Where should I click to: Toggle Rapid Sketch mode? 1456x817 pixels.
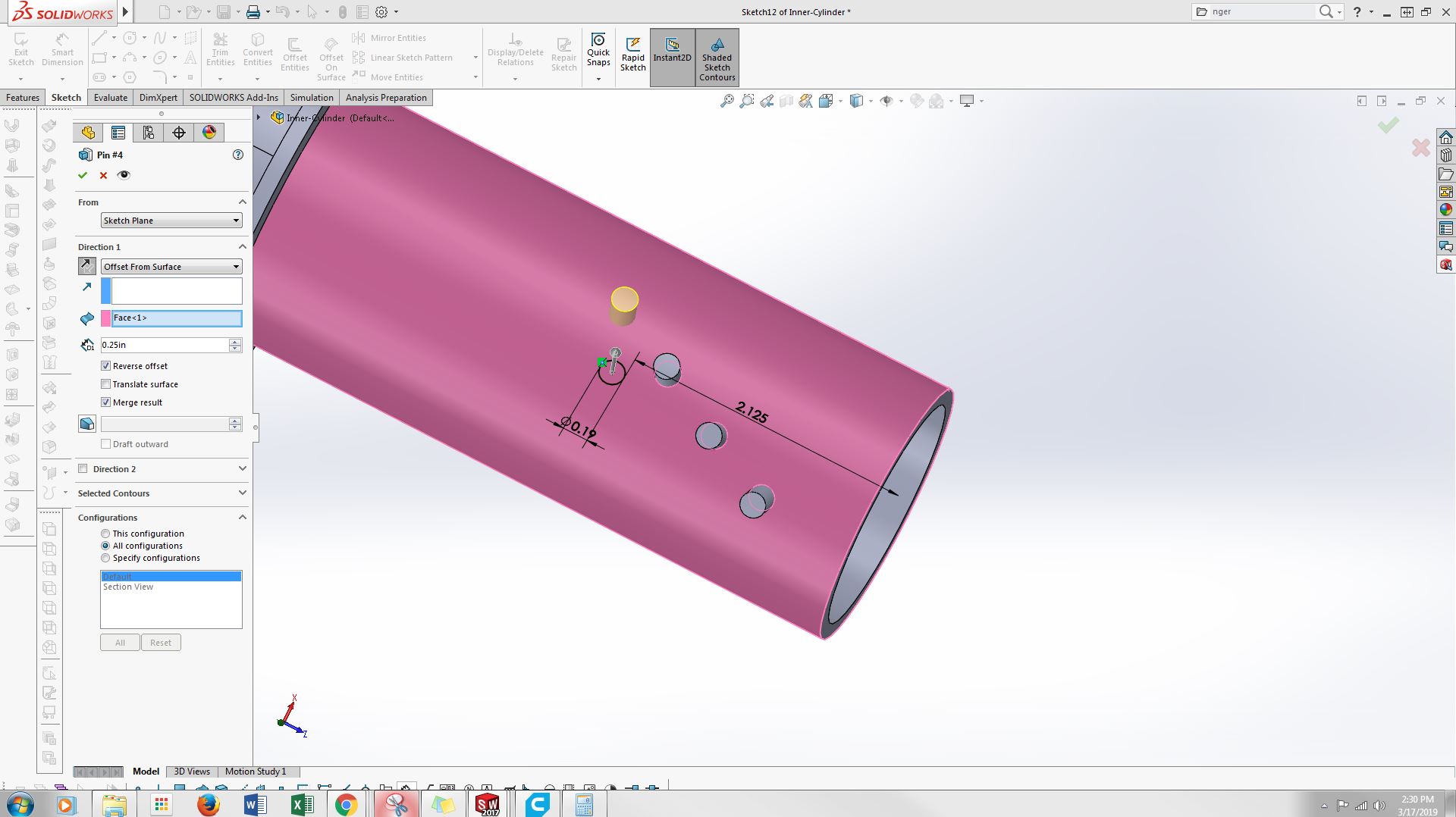(633, 54)
